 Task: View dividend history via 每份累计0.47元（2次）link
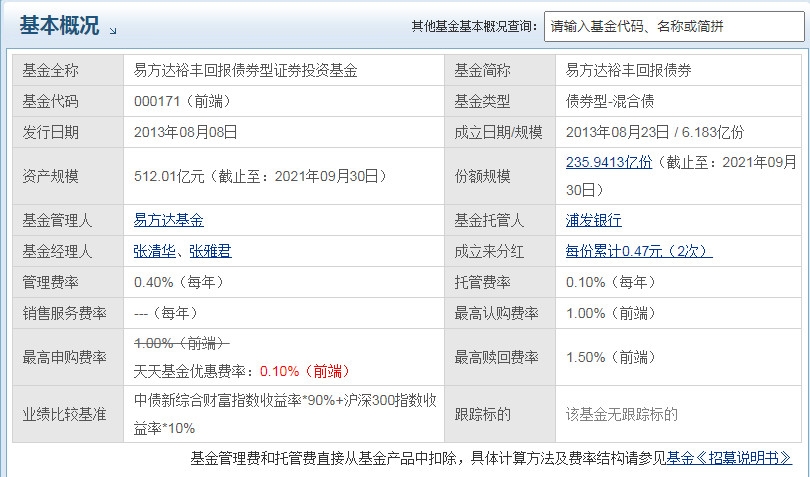[x=638, y=251]
